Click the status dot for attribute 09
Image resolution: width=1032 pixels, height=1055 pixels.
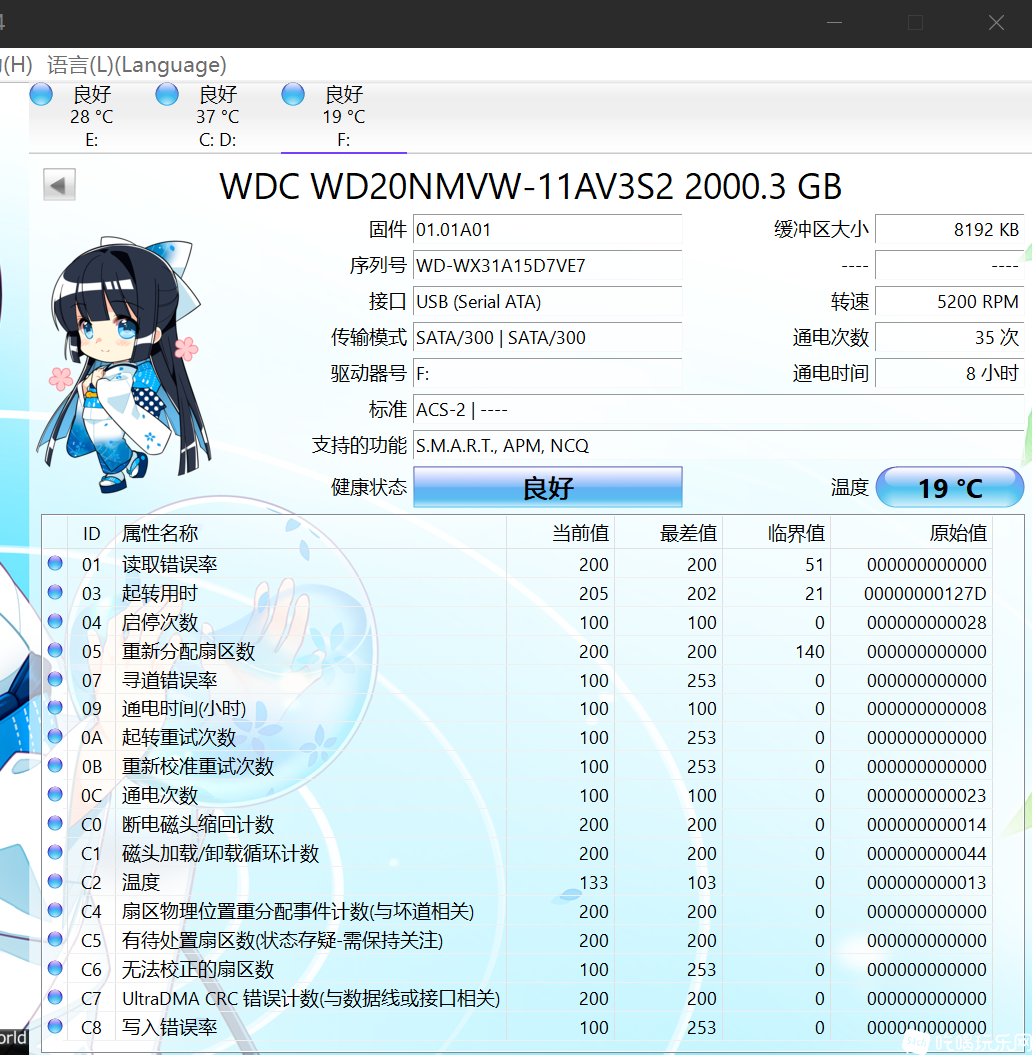[55, 708]
